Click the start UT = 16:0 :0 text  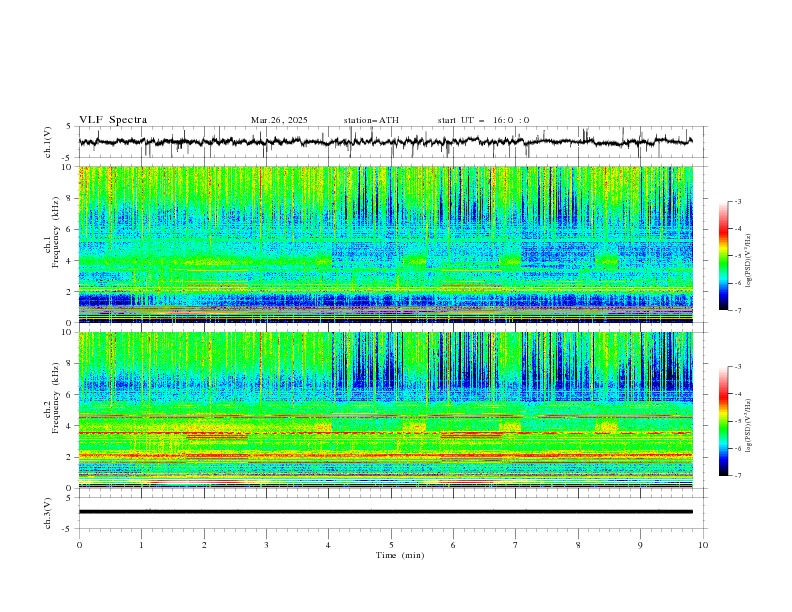tap(483, 120)
